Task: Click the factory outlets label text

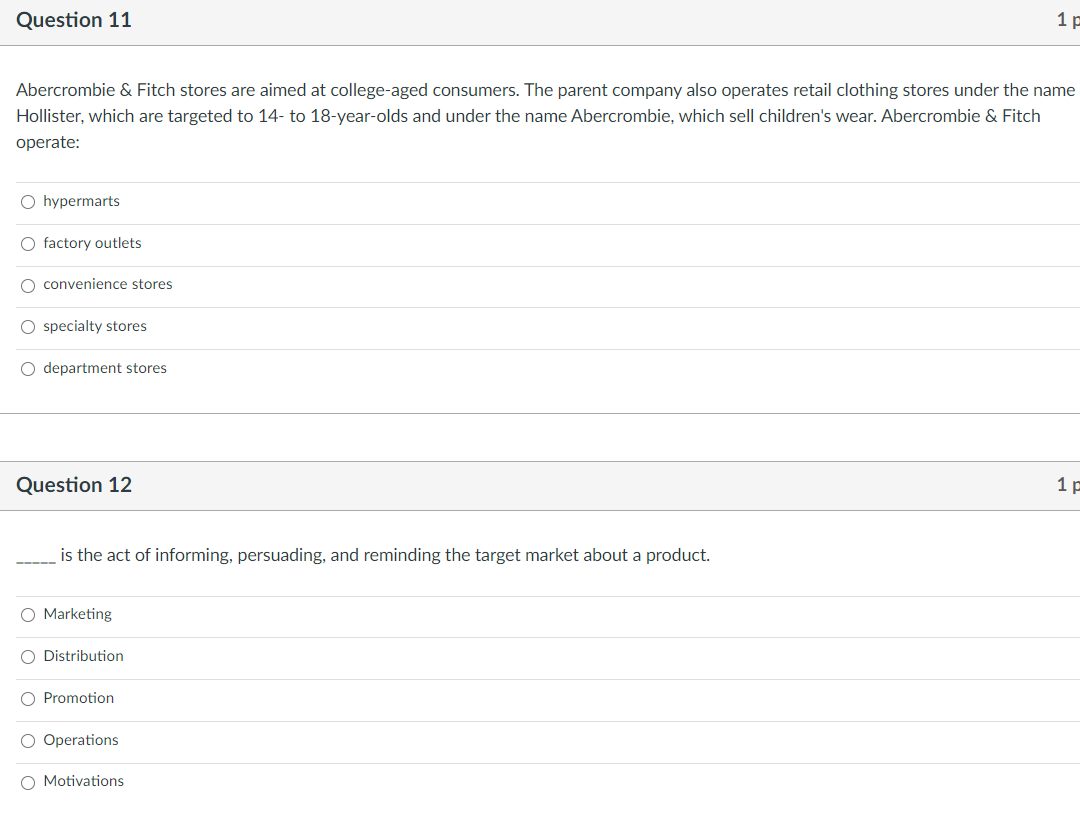Action: (92, 242)
